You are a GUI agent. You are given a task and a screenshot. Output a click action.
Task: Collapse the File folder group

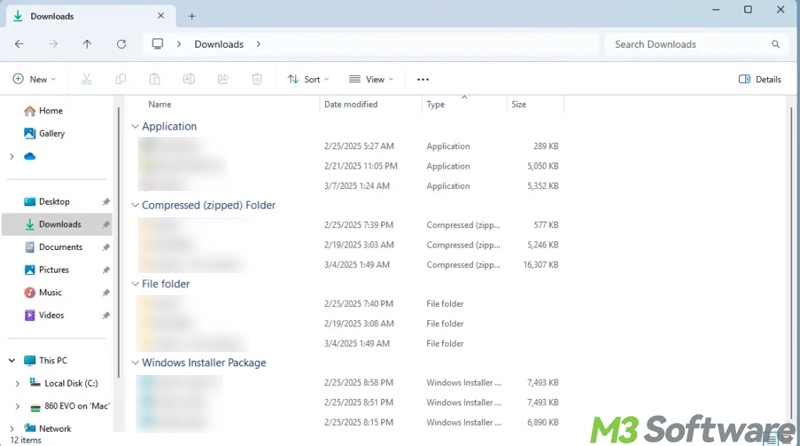[135, 284]
